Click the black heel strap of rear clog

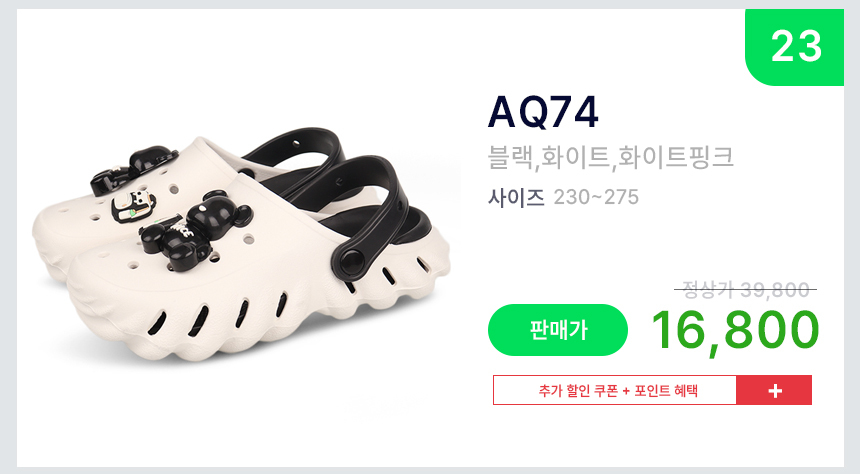pos(296,148)
